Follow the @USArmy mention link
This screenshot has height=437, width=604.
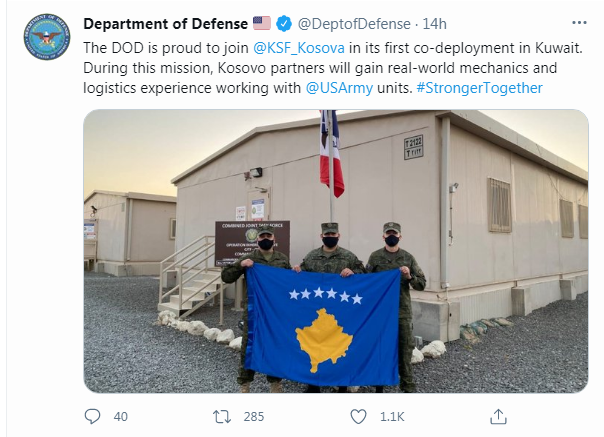339,88
